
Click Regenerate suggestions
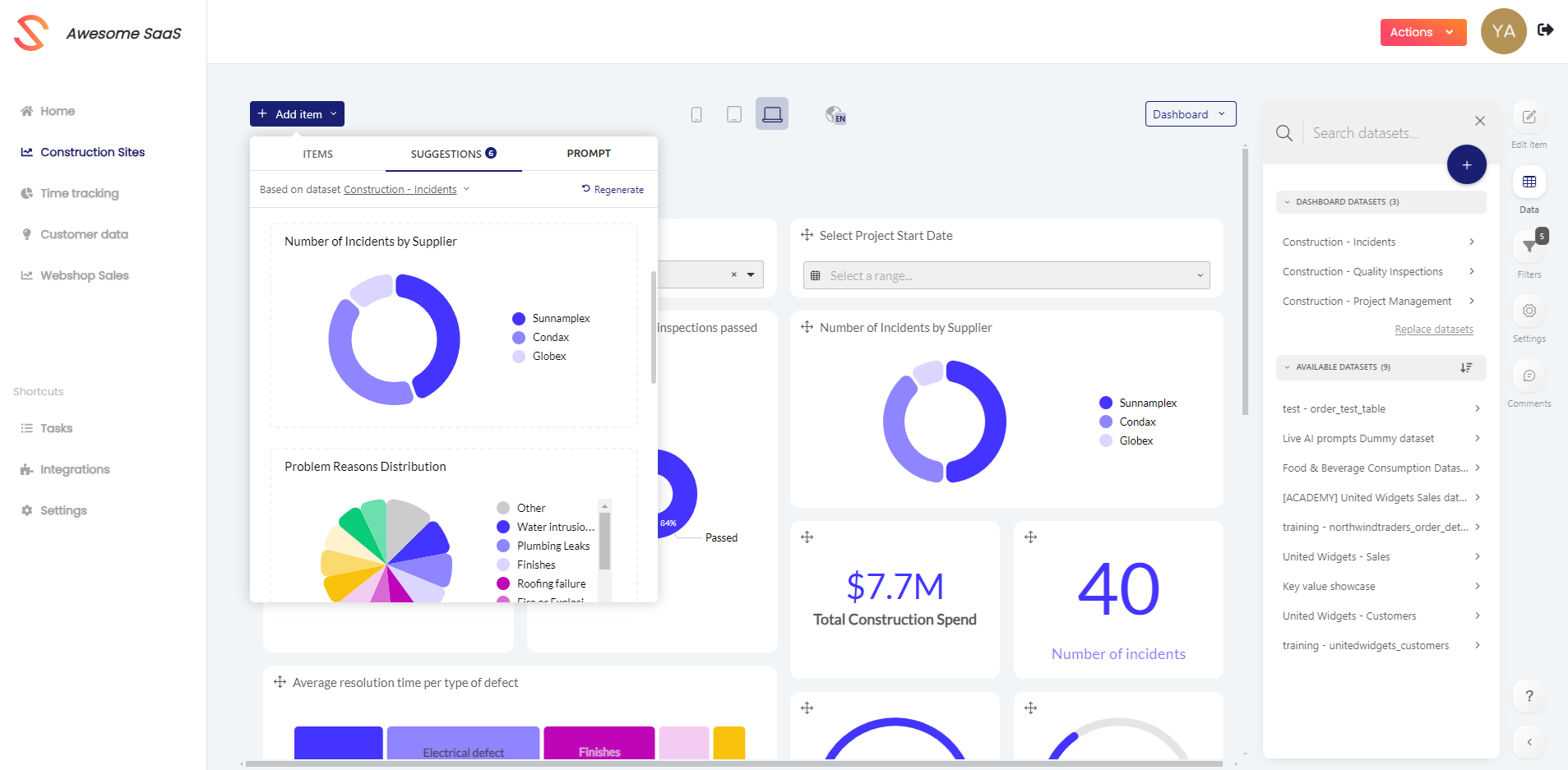(x=613, y=190)
